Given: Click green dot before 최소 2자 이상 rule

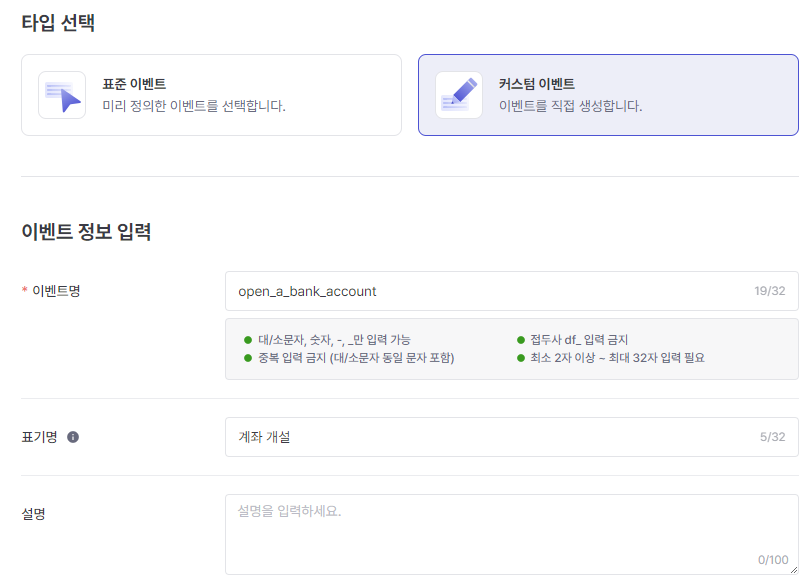Looking at the screenshot, I should pyautogui.click(x=521, y=357).
